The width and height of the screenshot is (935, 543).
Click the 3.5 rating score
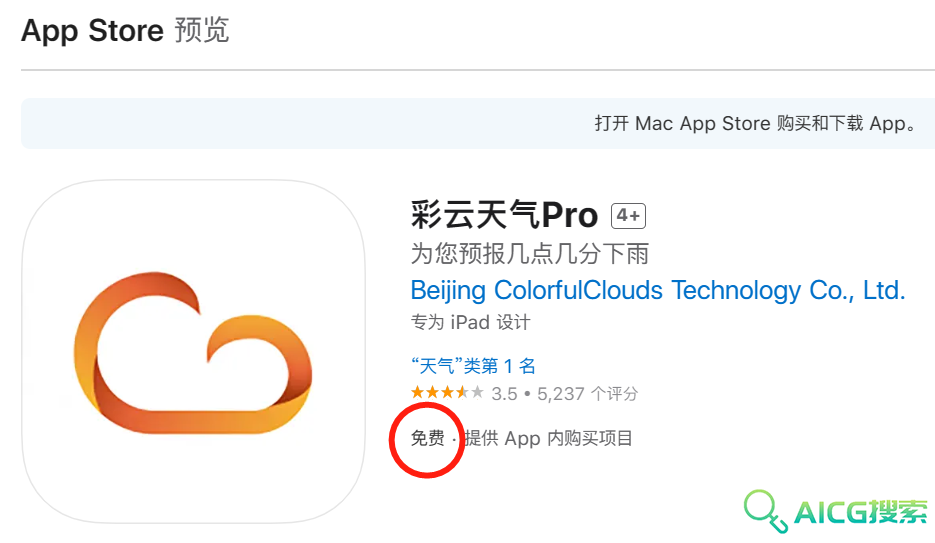pos(504,393)
